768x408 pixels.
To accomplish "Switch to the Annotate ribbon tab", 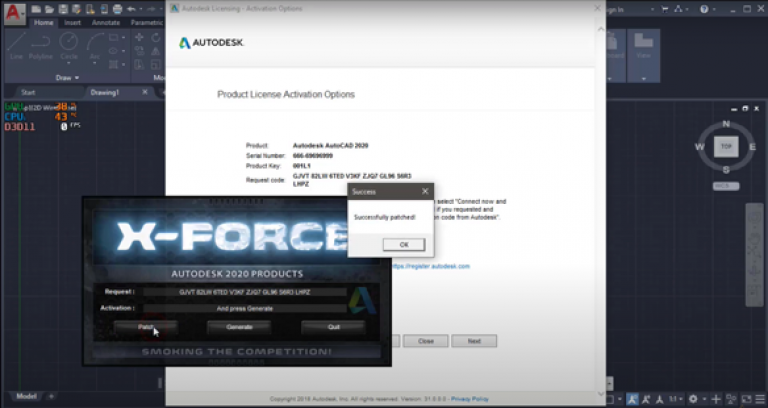I will 106,23.
